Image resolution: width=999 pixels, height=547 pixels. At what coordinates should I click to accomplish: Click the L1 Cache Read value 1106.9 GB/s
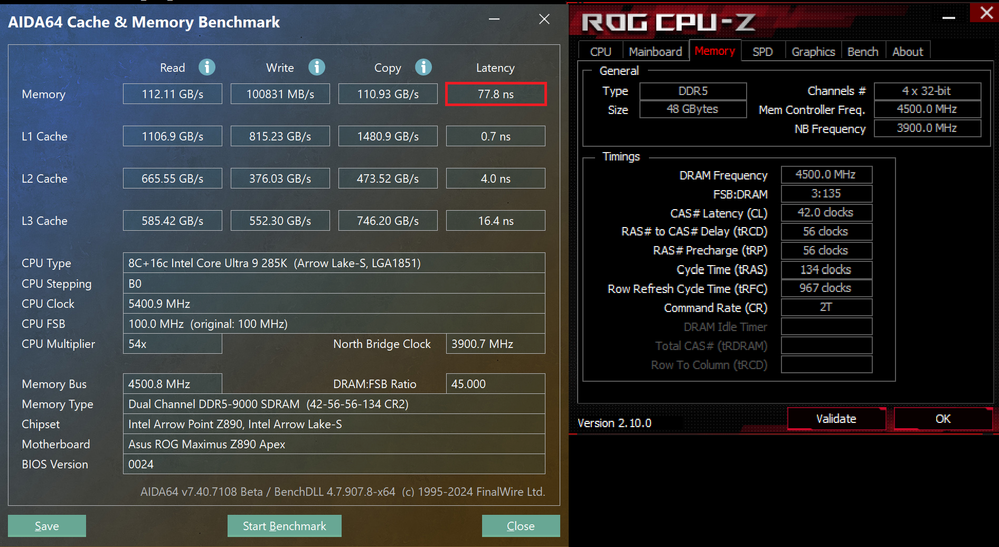(x=173, y=136)
